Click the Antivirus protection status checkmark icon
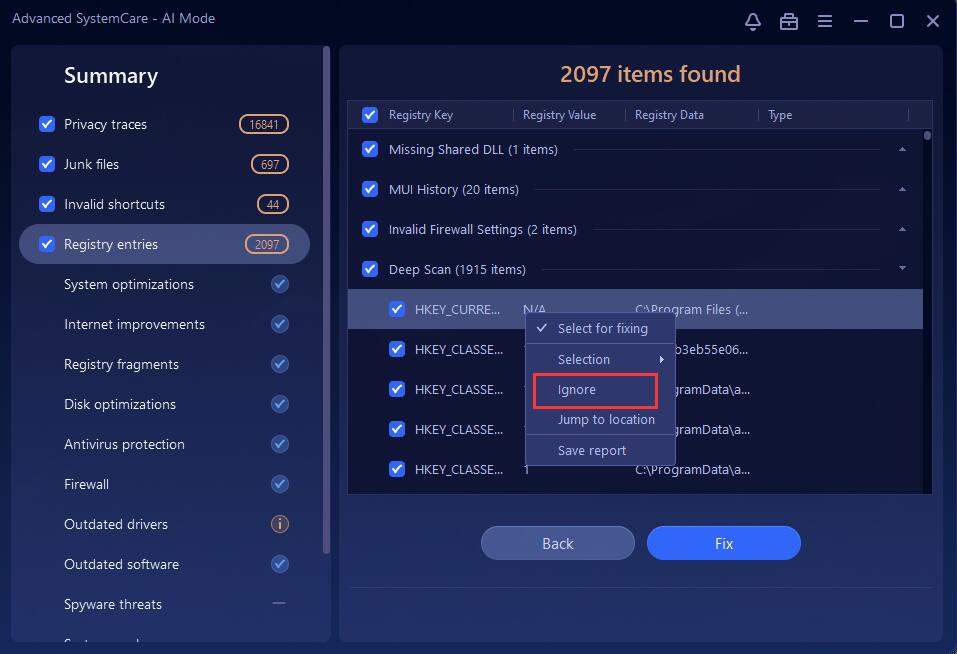The image size is (957, 654). 280,444
